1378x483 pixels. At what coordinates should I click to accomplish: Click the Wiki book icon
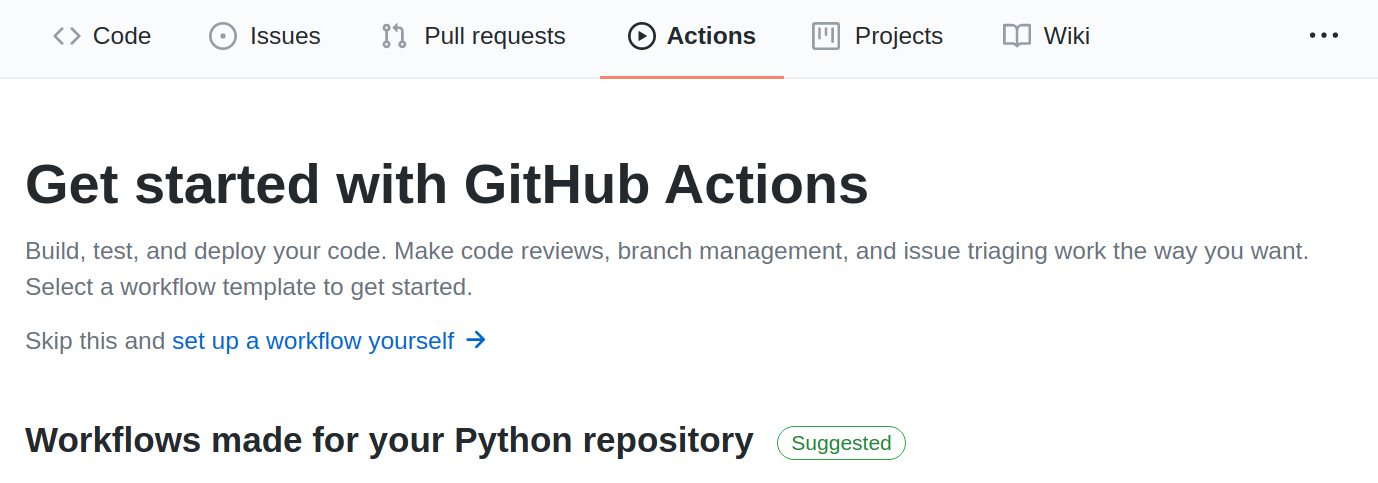click(1017, 36)
